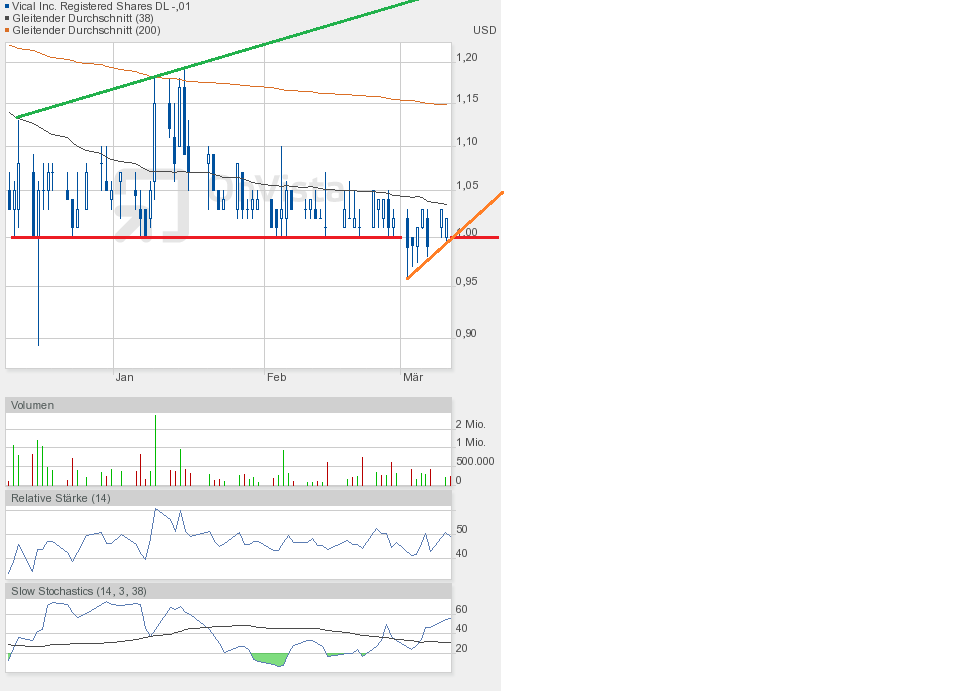Click the 'Mär' label on time axis
This screenshot has height=691, width=960.
pos(412,377)
